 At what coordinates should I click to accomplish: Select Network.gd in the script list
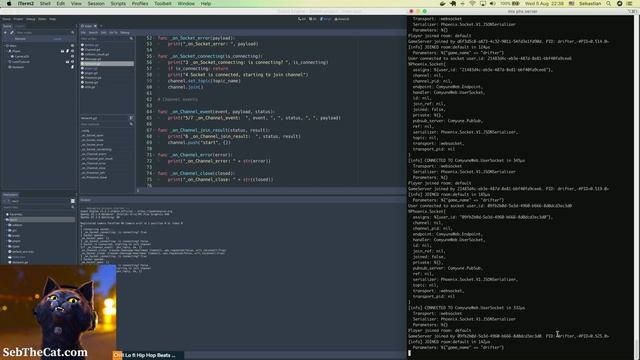[x=107, y=64]
